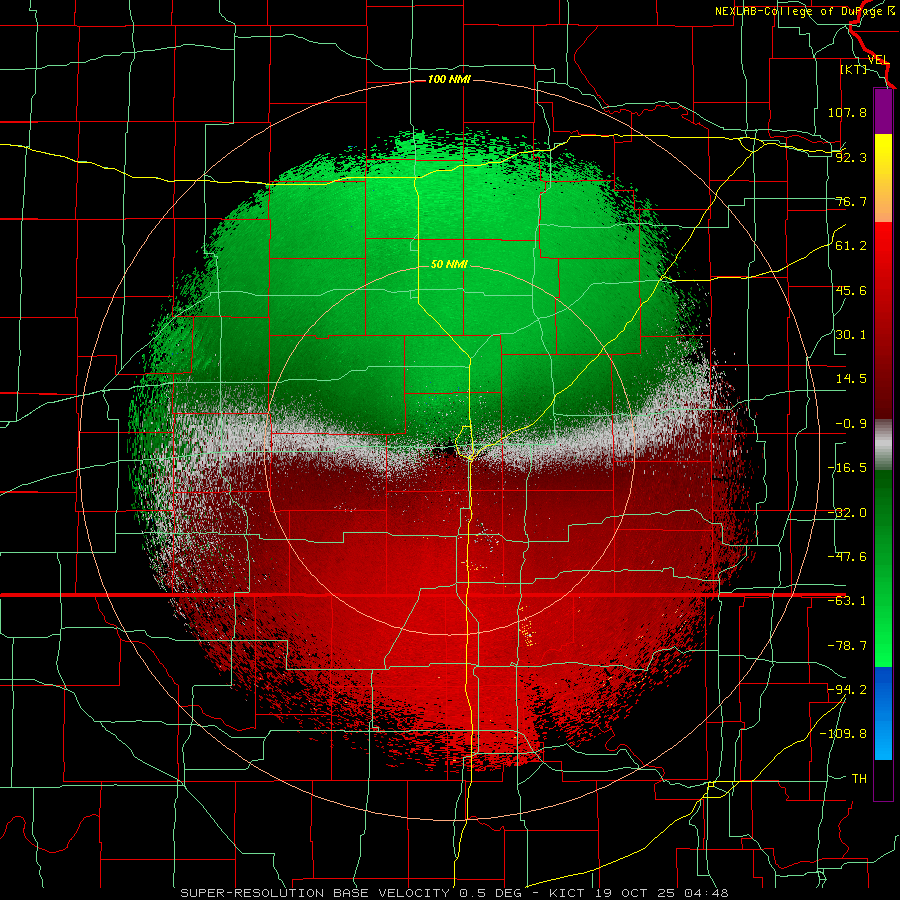
Task: Click the 30.1 velocity scale value
Action: [x=851, y=335]
